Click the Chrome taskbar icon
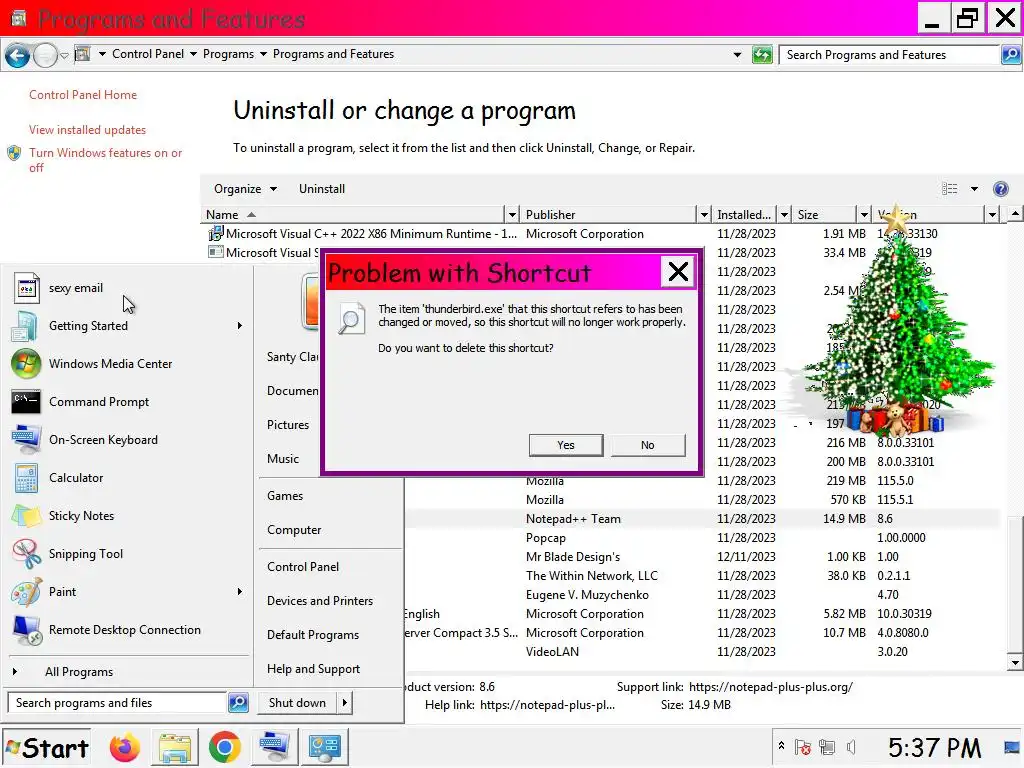The width and height of the screenshot is (1024, 768). click(x=225, y=747)
